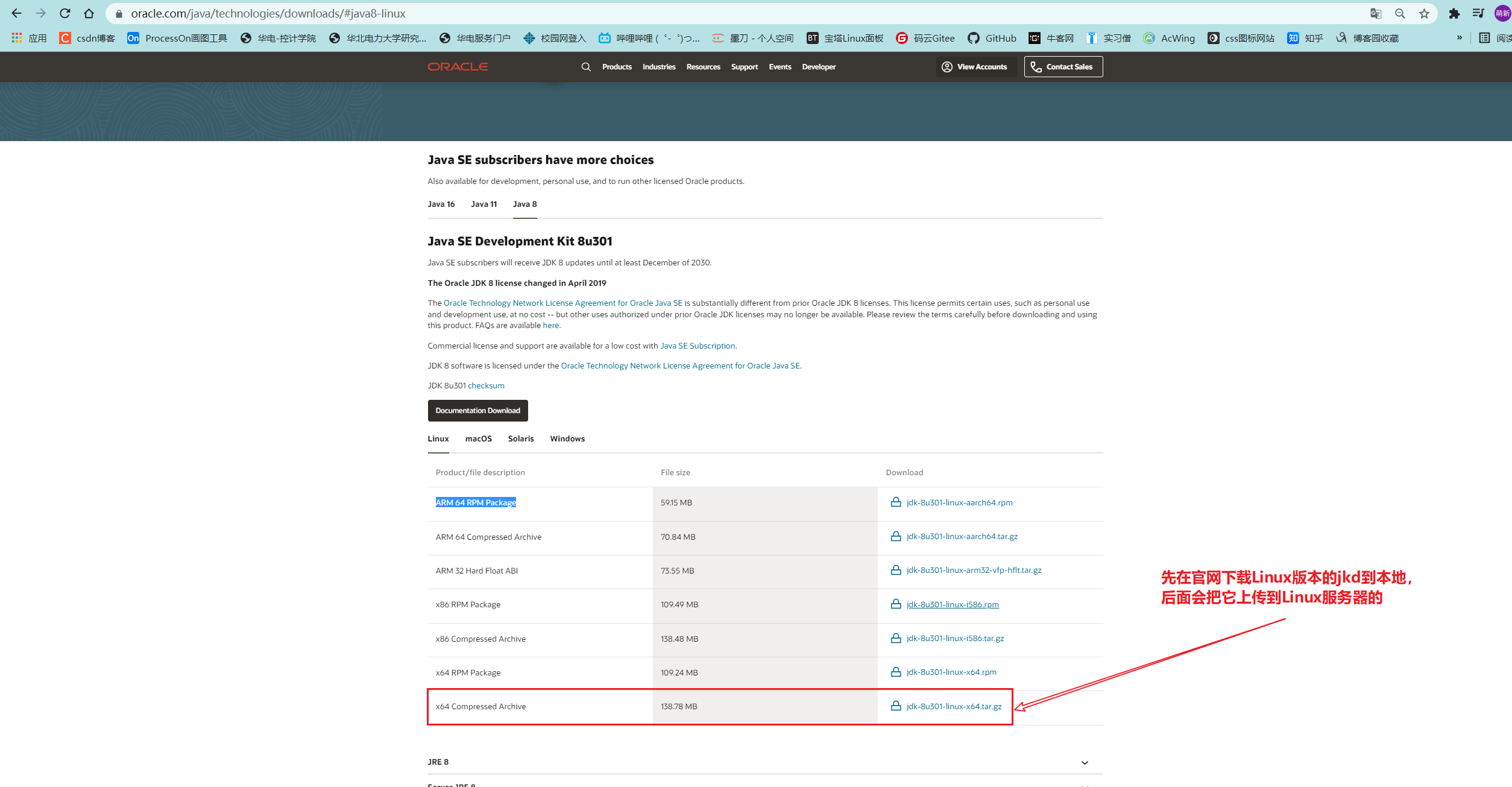
Task: Open the Products menu
Action: pyautogui.click(x=617, y=67)
